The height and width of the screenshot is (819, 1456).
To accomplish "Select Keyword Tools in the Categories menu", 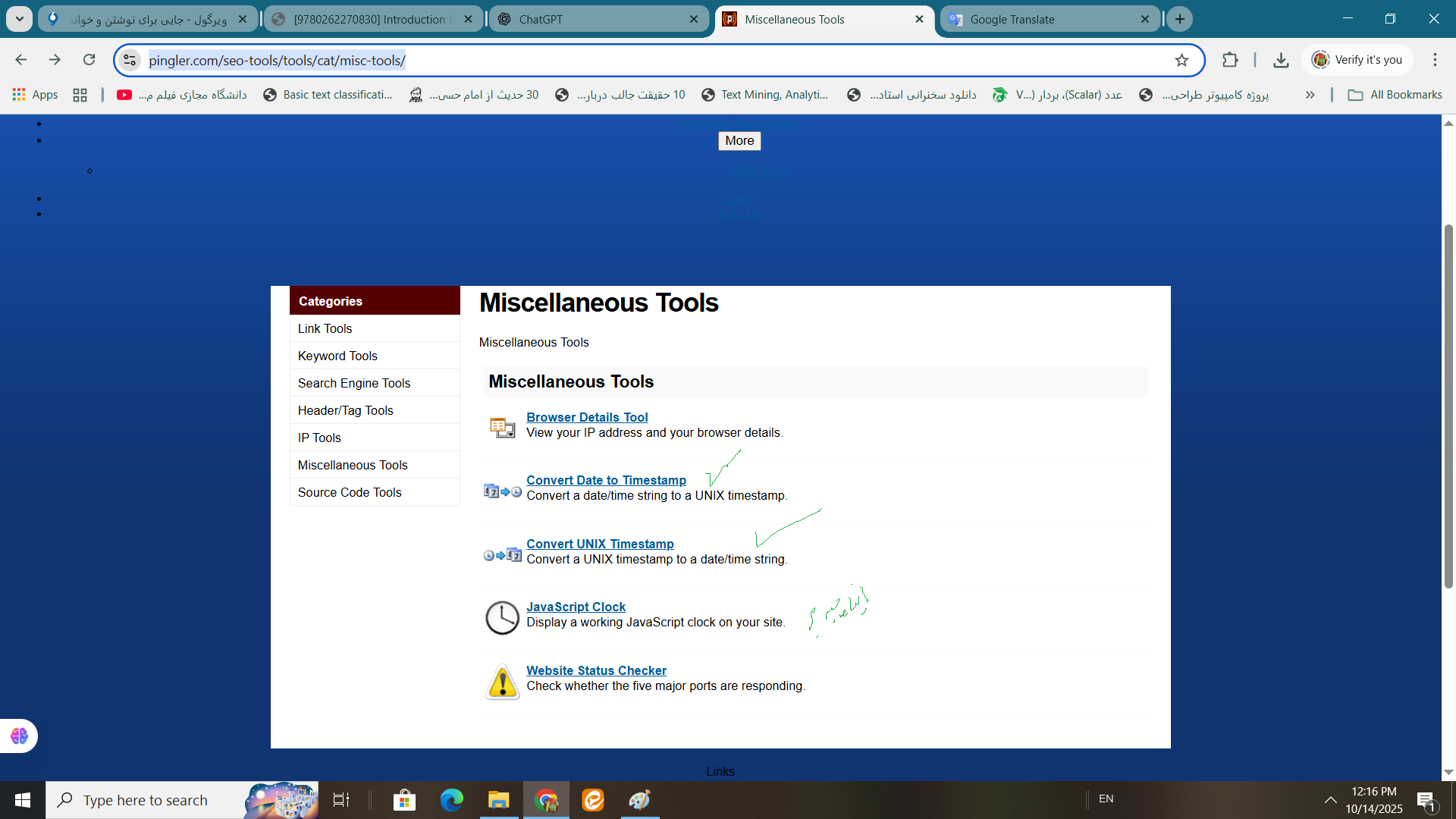I will (337, 356).
